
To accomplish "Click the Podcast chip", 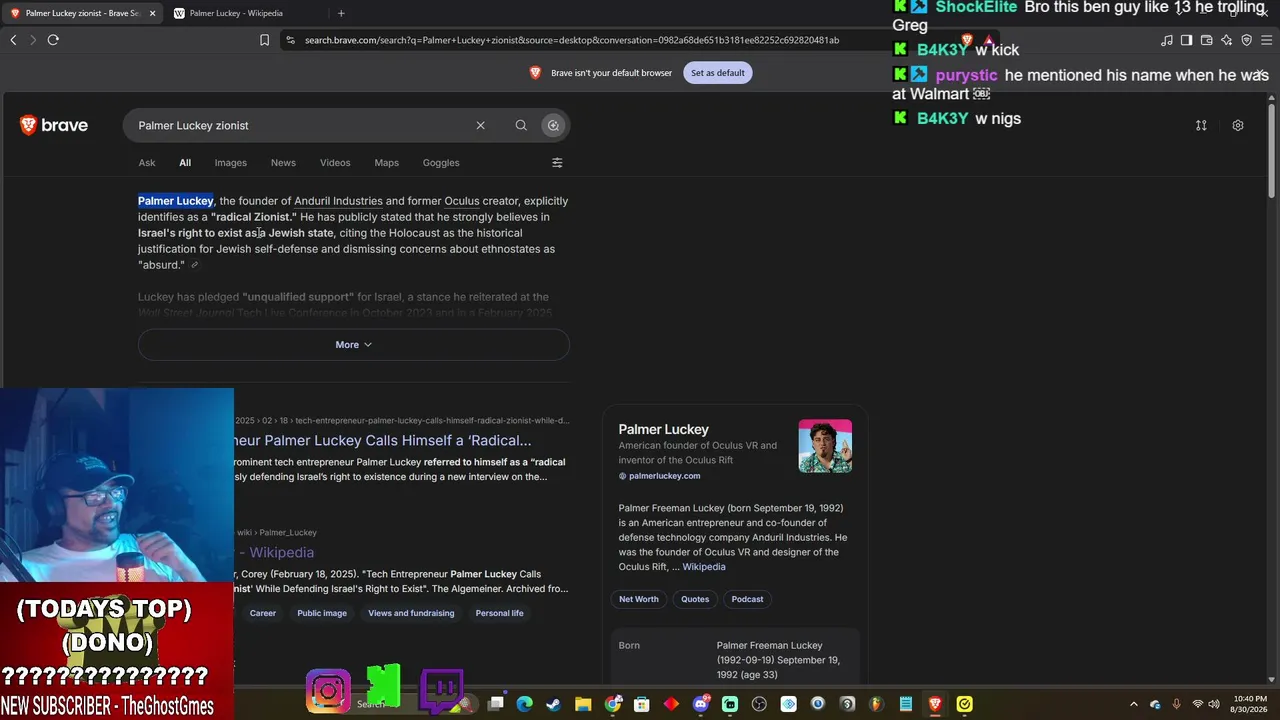I will (x=747, y=599).
